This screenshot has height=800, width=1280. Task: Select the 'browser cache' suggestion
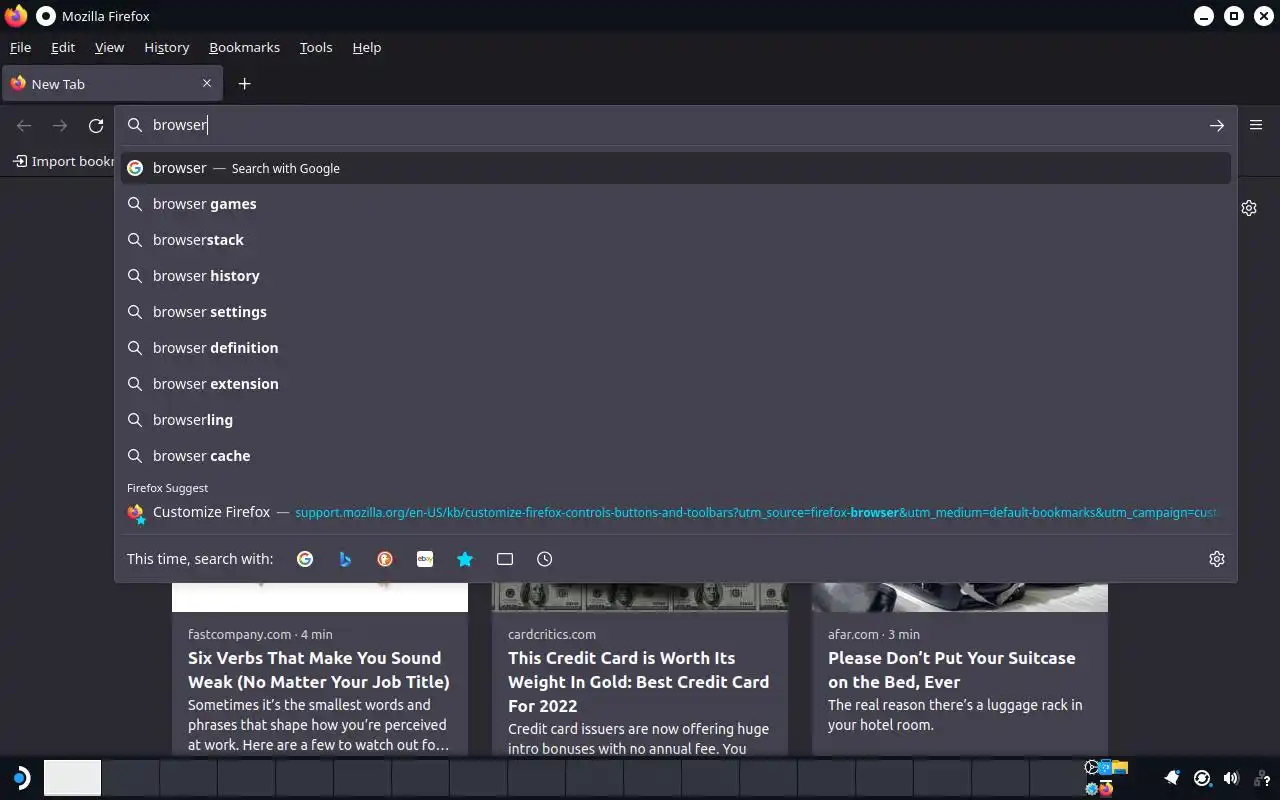pos(676,456)
